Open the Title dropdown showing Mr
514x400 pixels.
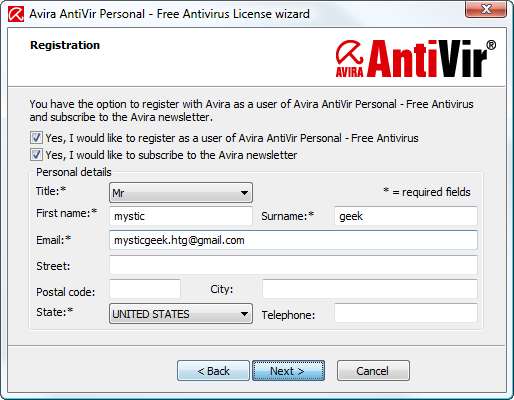(181, 193)
